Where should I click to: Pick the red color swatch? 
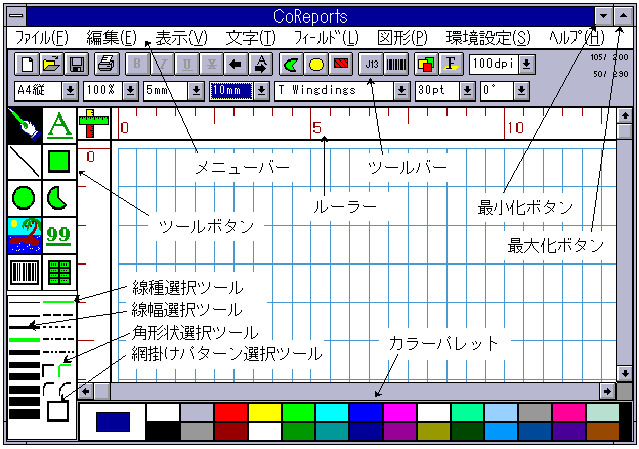tap(231, 412)
